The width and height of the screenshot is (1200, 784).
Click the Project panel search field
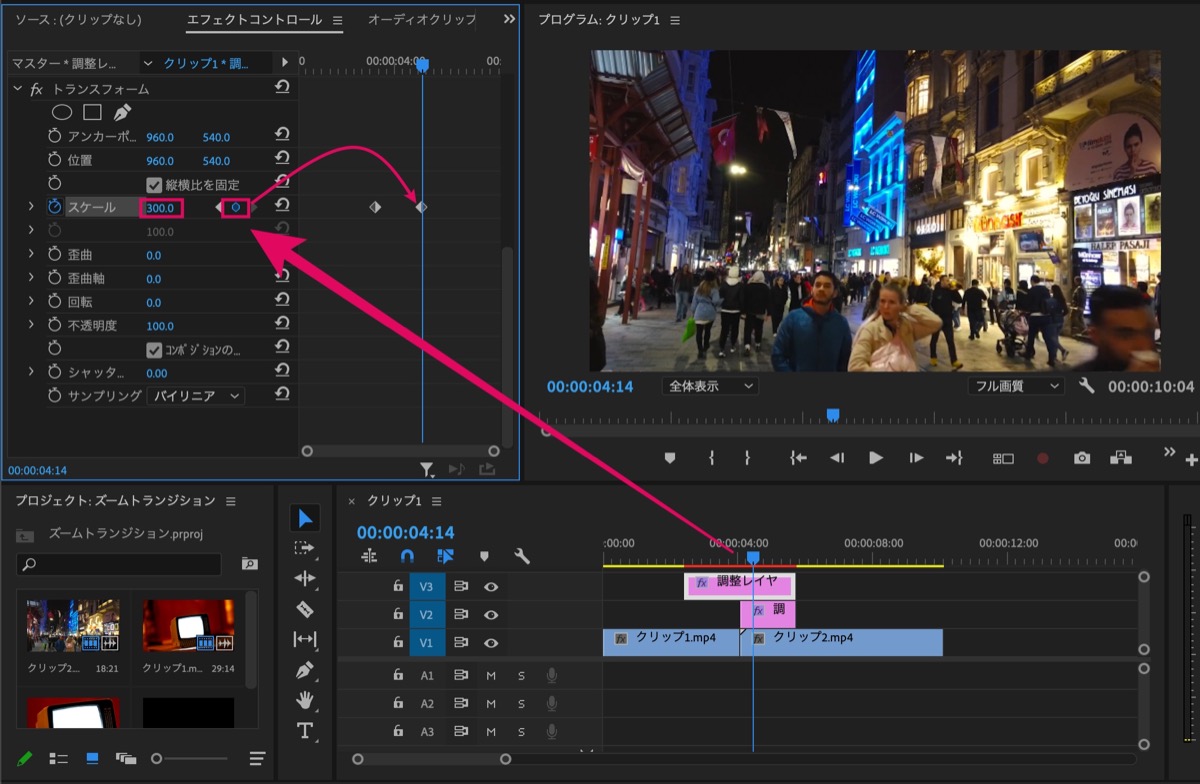pyautogui.click(x=119, y=564)
